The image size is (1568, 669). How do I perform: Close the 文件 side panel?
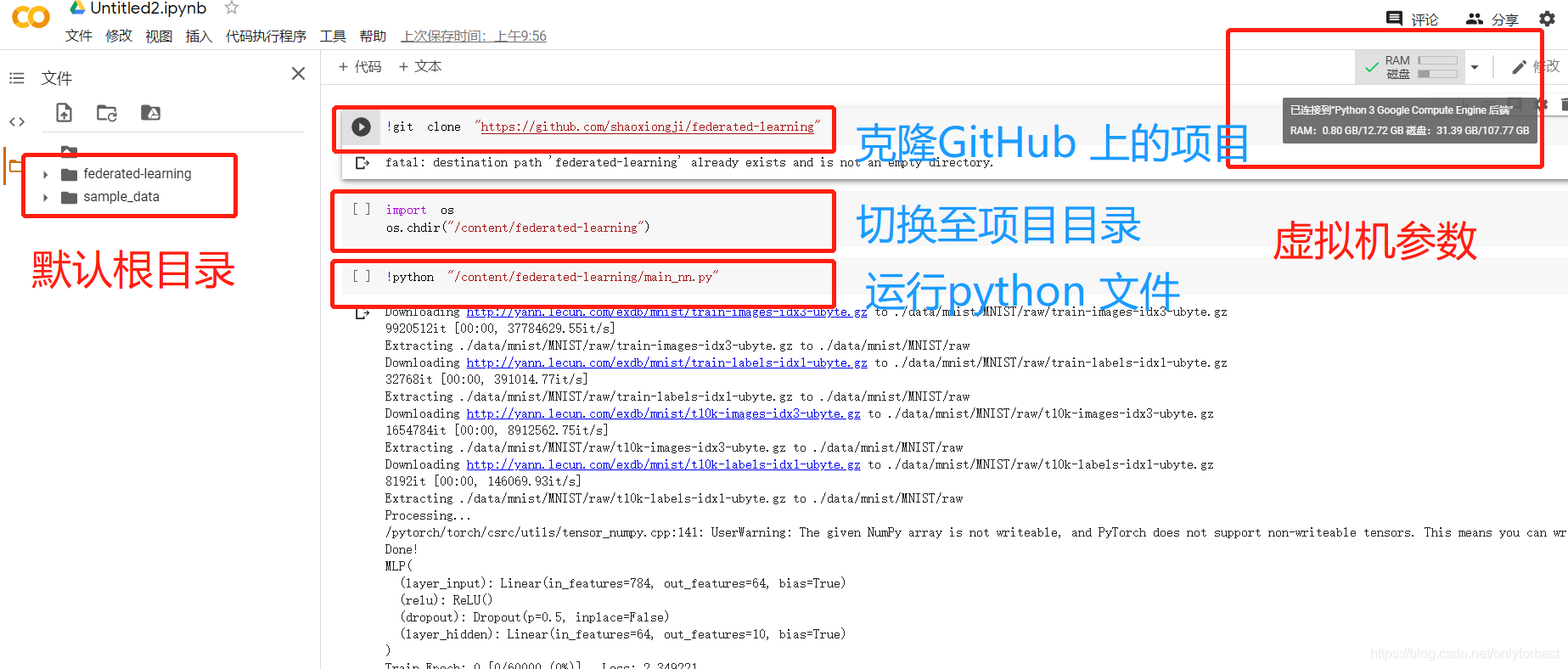coord(298,74)
